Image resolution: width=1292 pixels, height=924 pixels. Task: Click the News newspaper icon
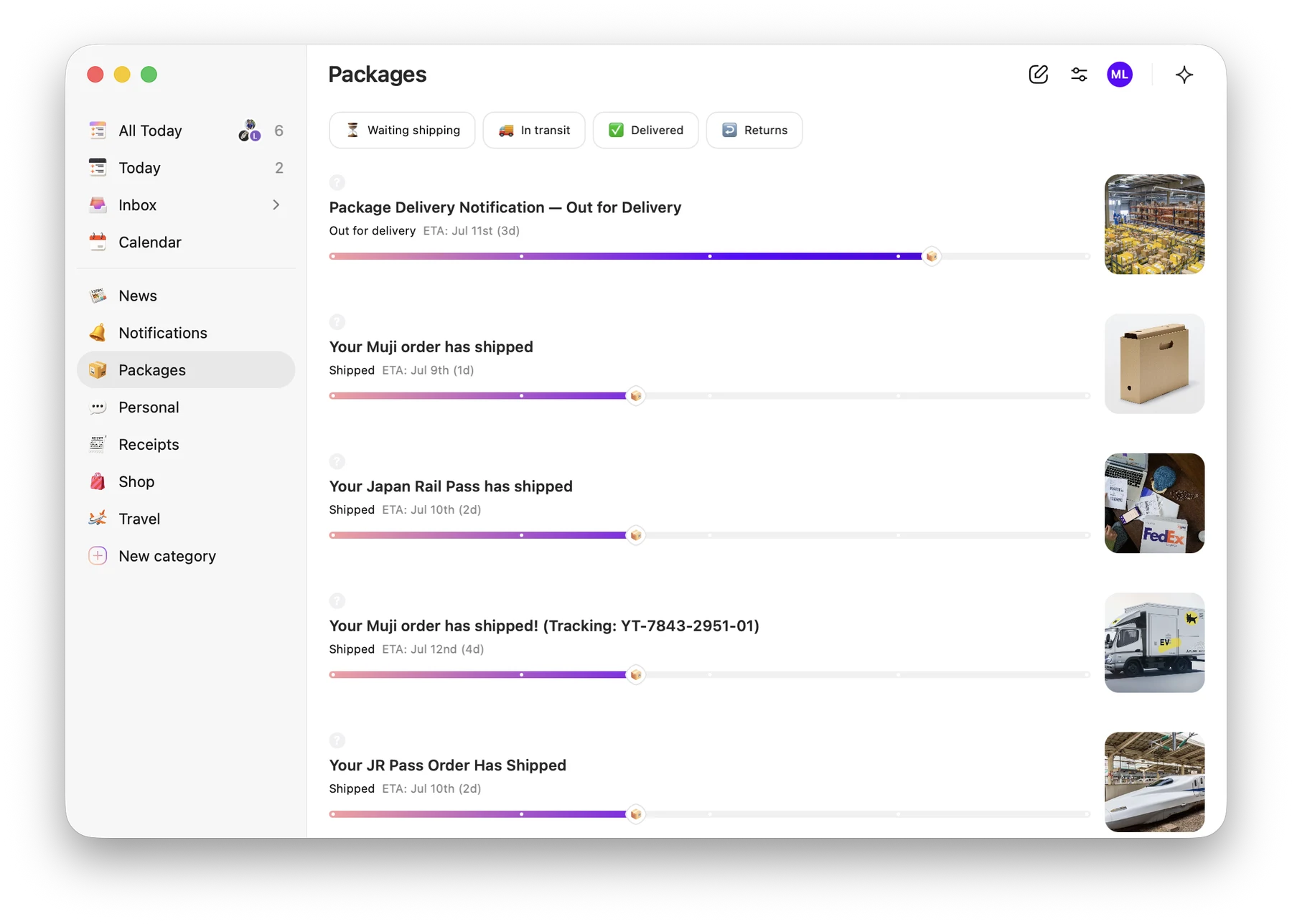tap(98, 296)
